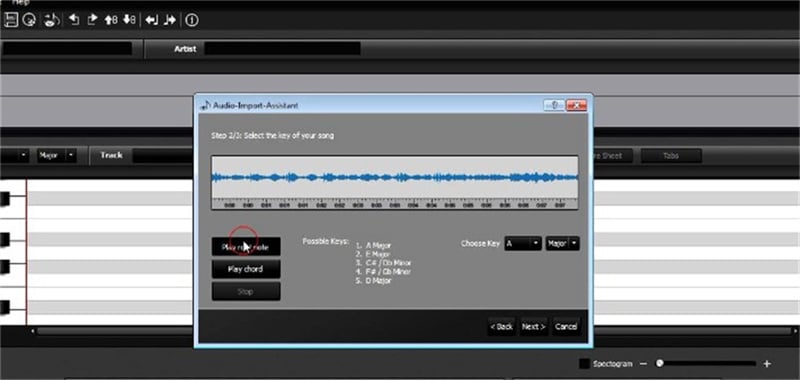
Task: Click the help button in dialog title bar
Action: point(554,106)
